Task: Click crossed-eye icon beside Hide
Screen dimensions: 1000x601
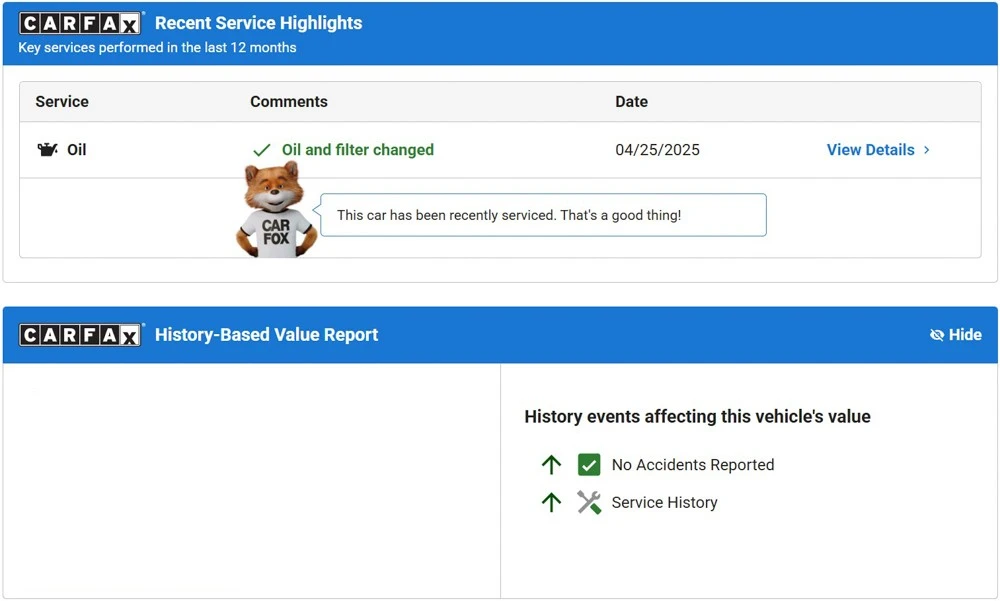Action: [x=936, y=335]
